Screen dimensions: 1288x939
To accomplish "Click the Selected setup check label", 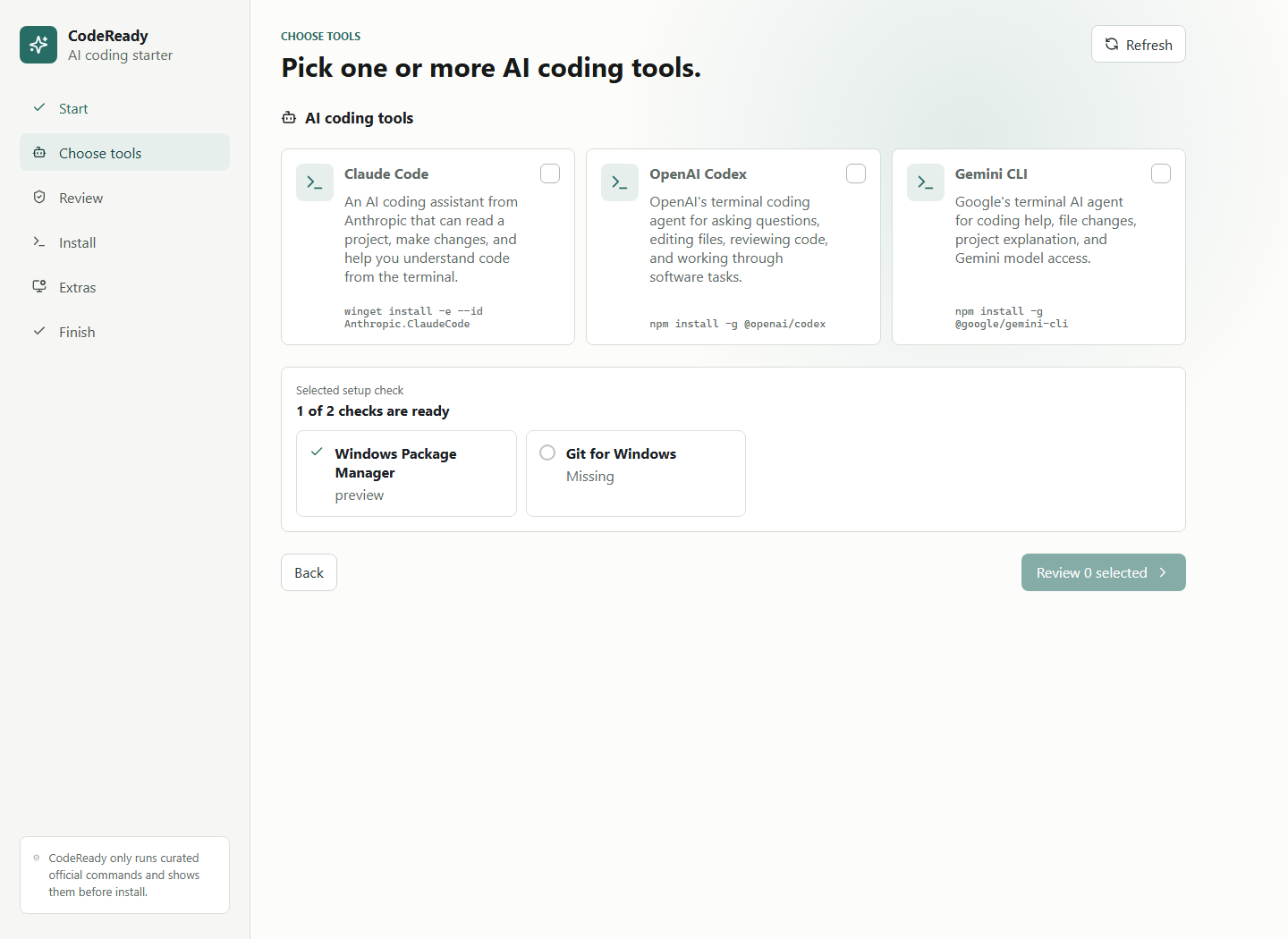I will coord(350,390).
